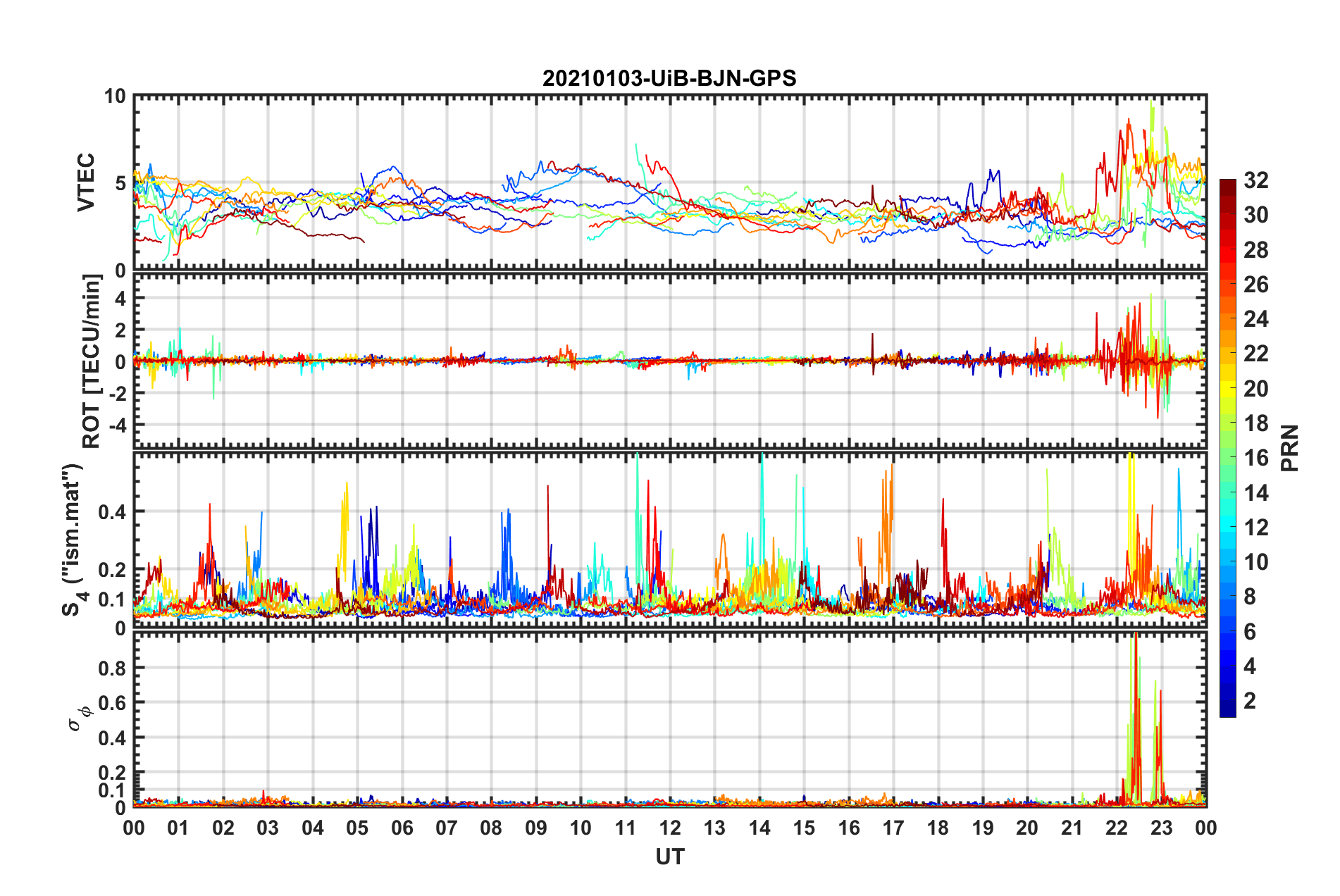
Task: Click PRN colorbar tick label 8
Action: click(x=1250, y=597)
